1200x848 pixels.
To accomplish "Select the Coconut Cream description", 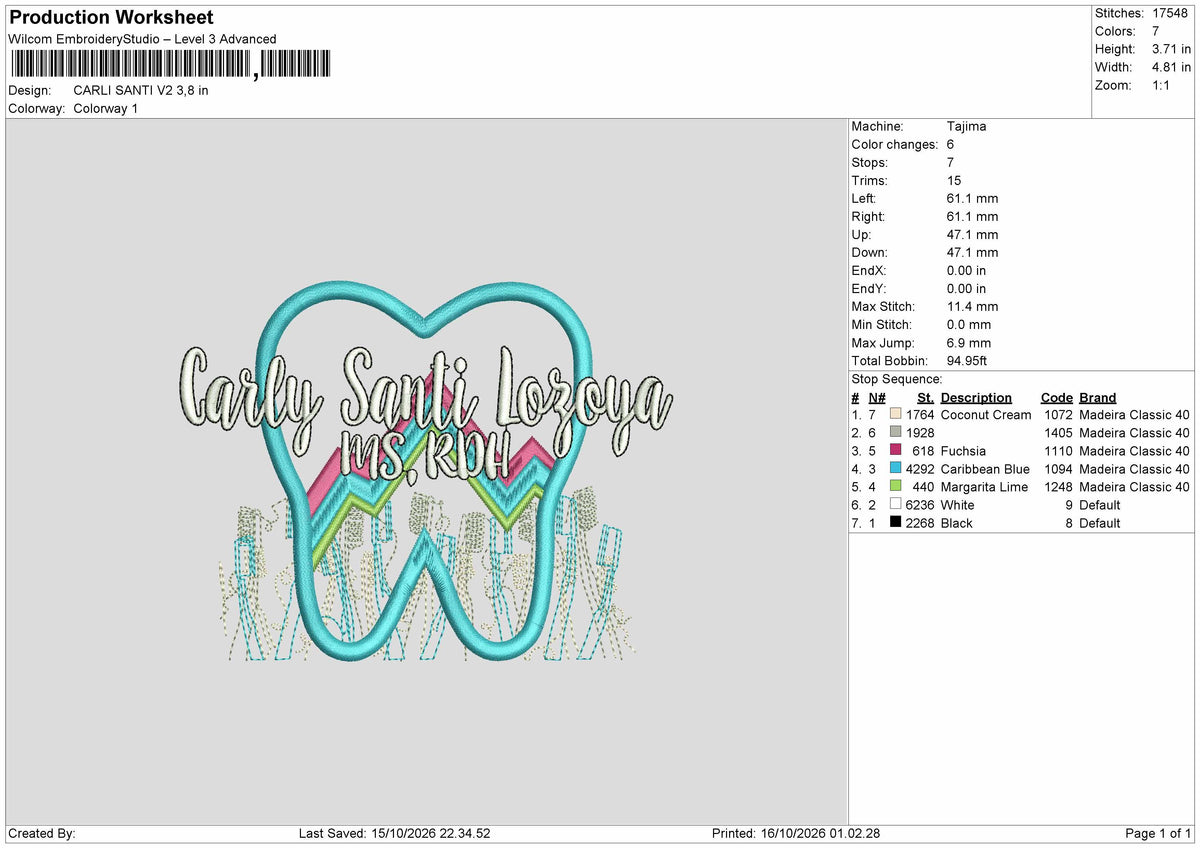I will [x=986, y=414].
